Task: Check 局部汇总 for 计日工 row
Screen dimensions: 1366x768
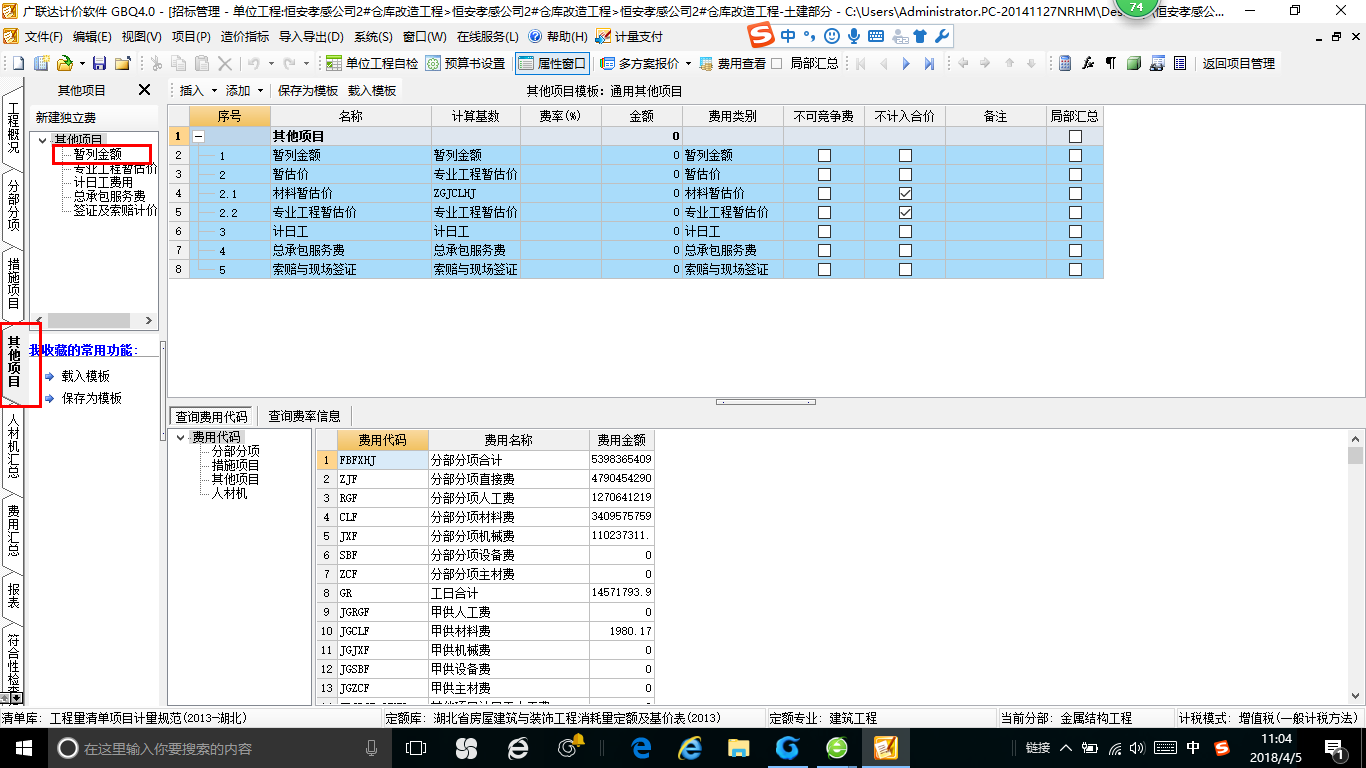Action: point(1075,231)
